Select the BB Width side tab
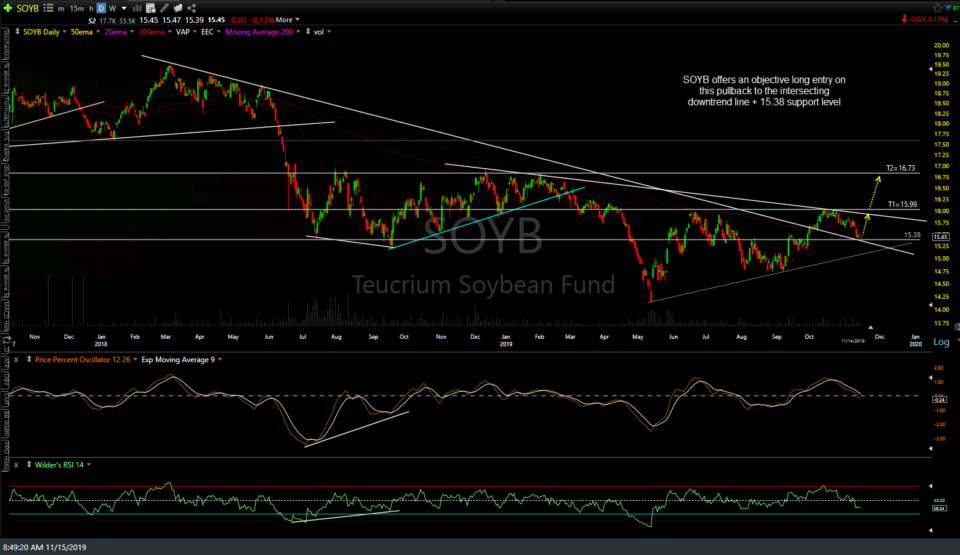 [6, 421]
